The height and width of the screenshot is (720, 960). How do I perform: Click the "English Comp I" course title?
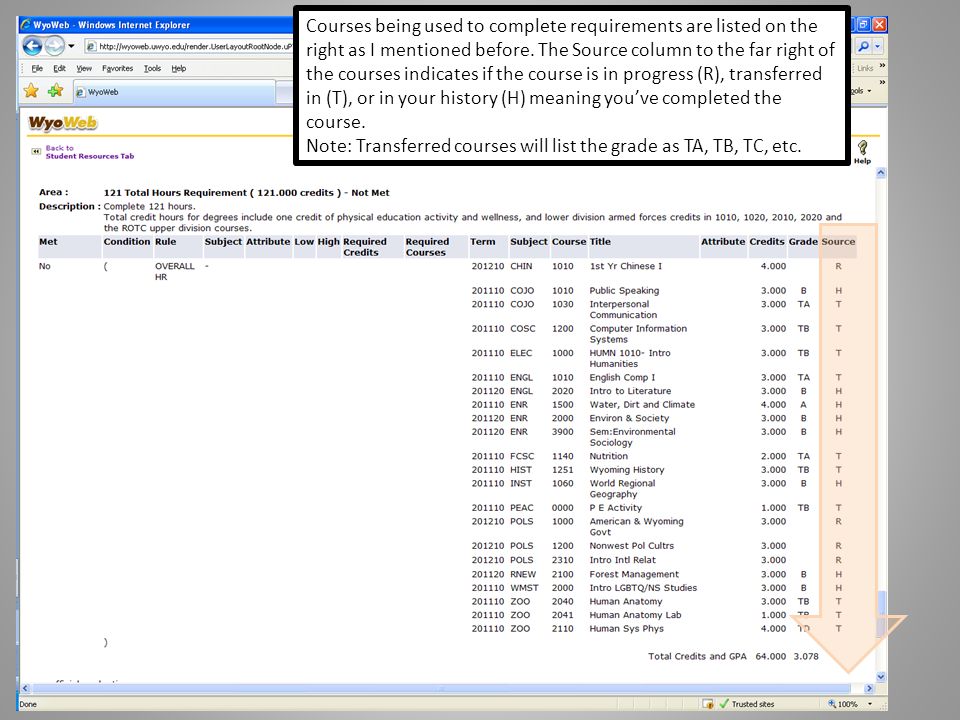click(622, 378)
